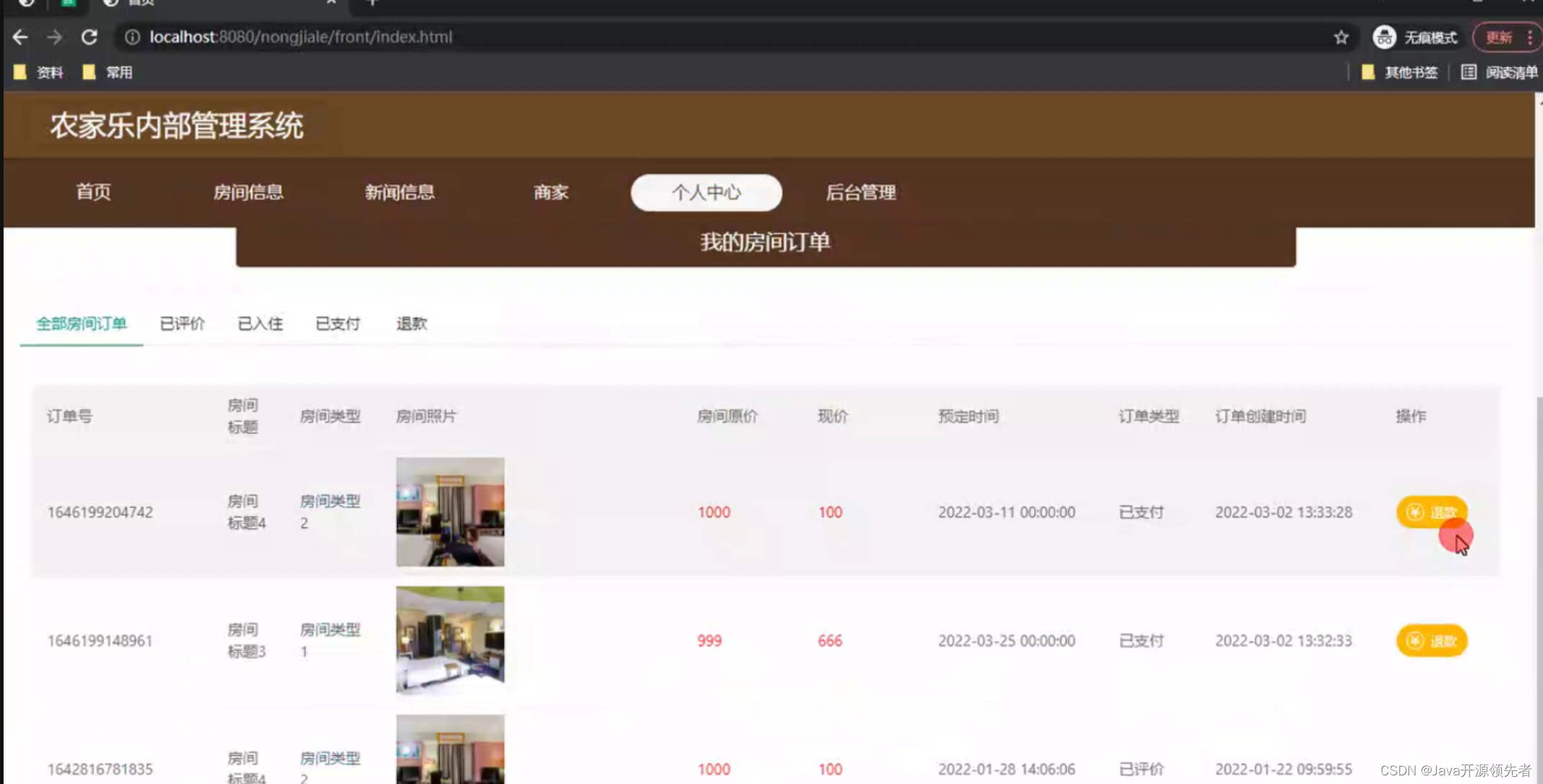Open the 常用 bookmarks folder
1543x784 pixels.
point(108,72)
